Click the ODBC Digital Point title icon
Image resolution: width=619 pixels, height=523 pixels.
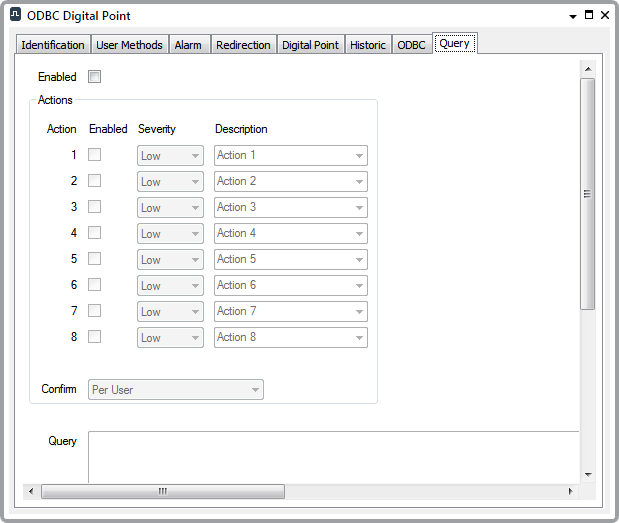tap(16, 16)
